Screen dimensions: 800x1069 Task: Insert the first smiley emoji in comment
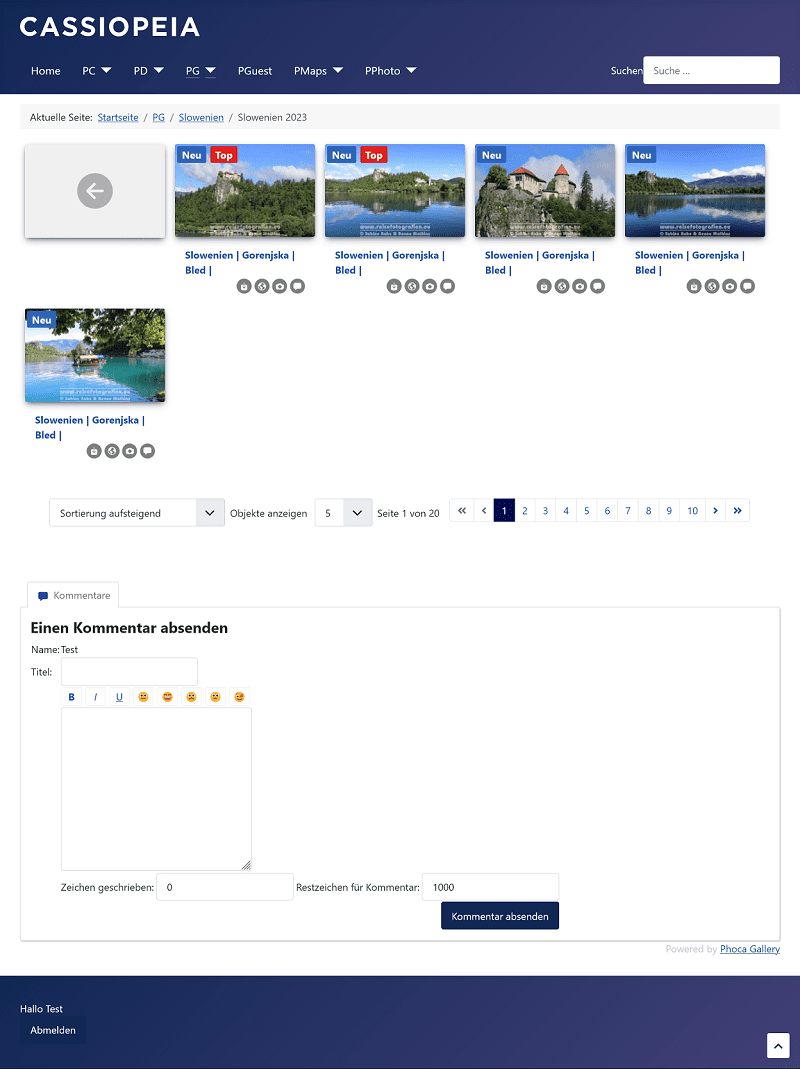[x=143, y=697]
